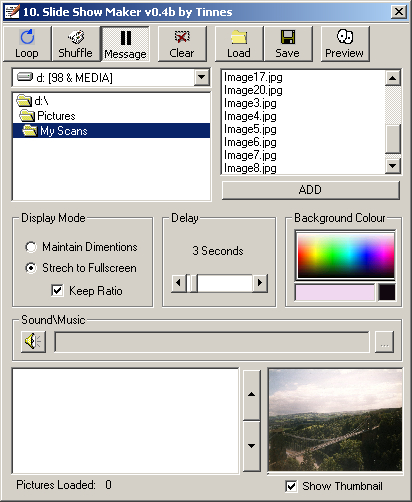Move selected picture down in list
This screenshot has height=502, width=412.
tap(252, 446)
